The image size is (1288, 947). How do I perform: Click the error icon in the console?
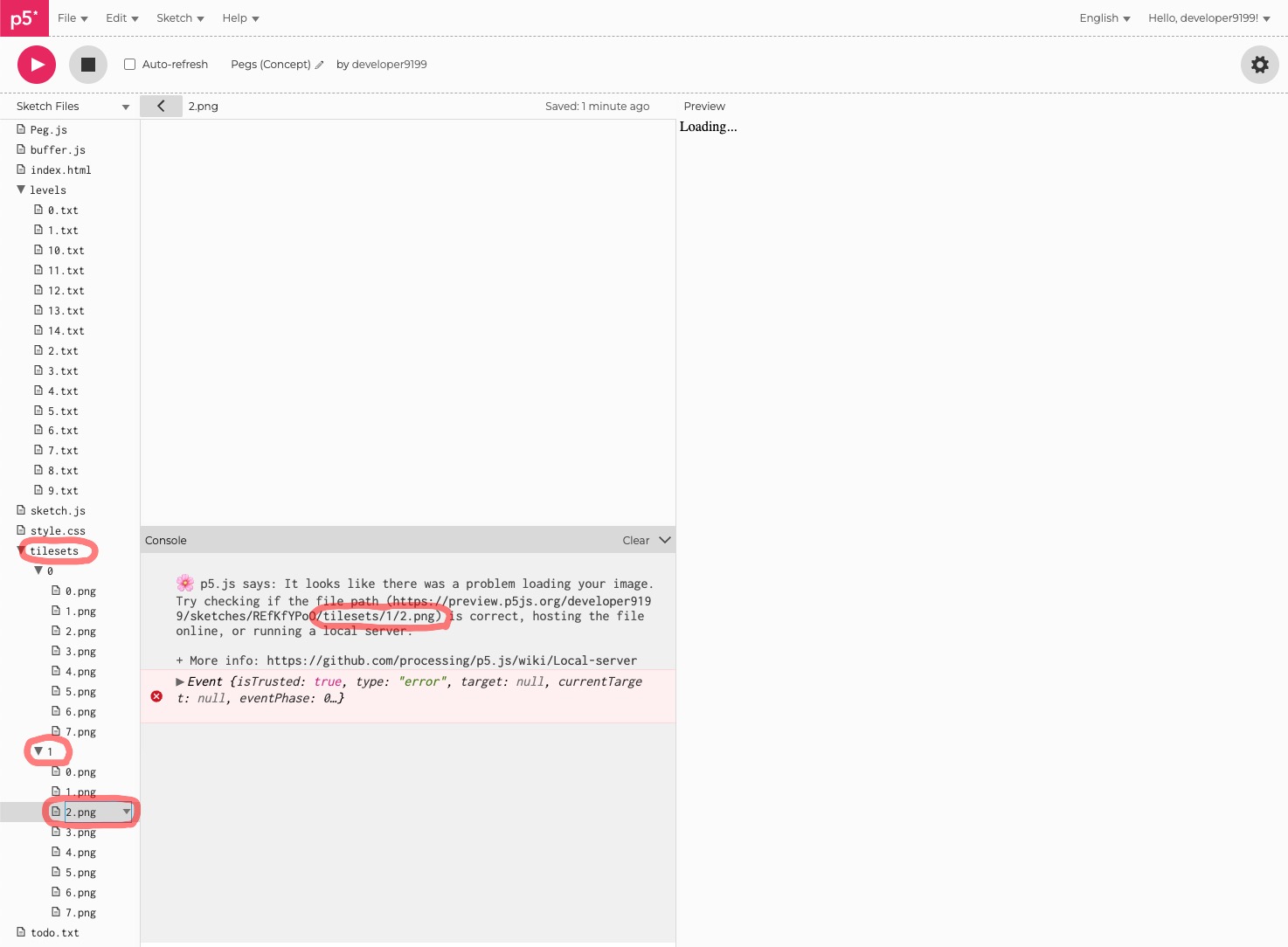157,696
